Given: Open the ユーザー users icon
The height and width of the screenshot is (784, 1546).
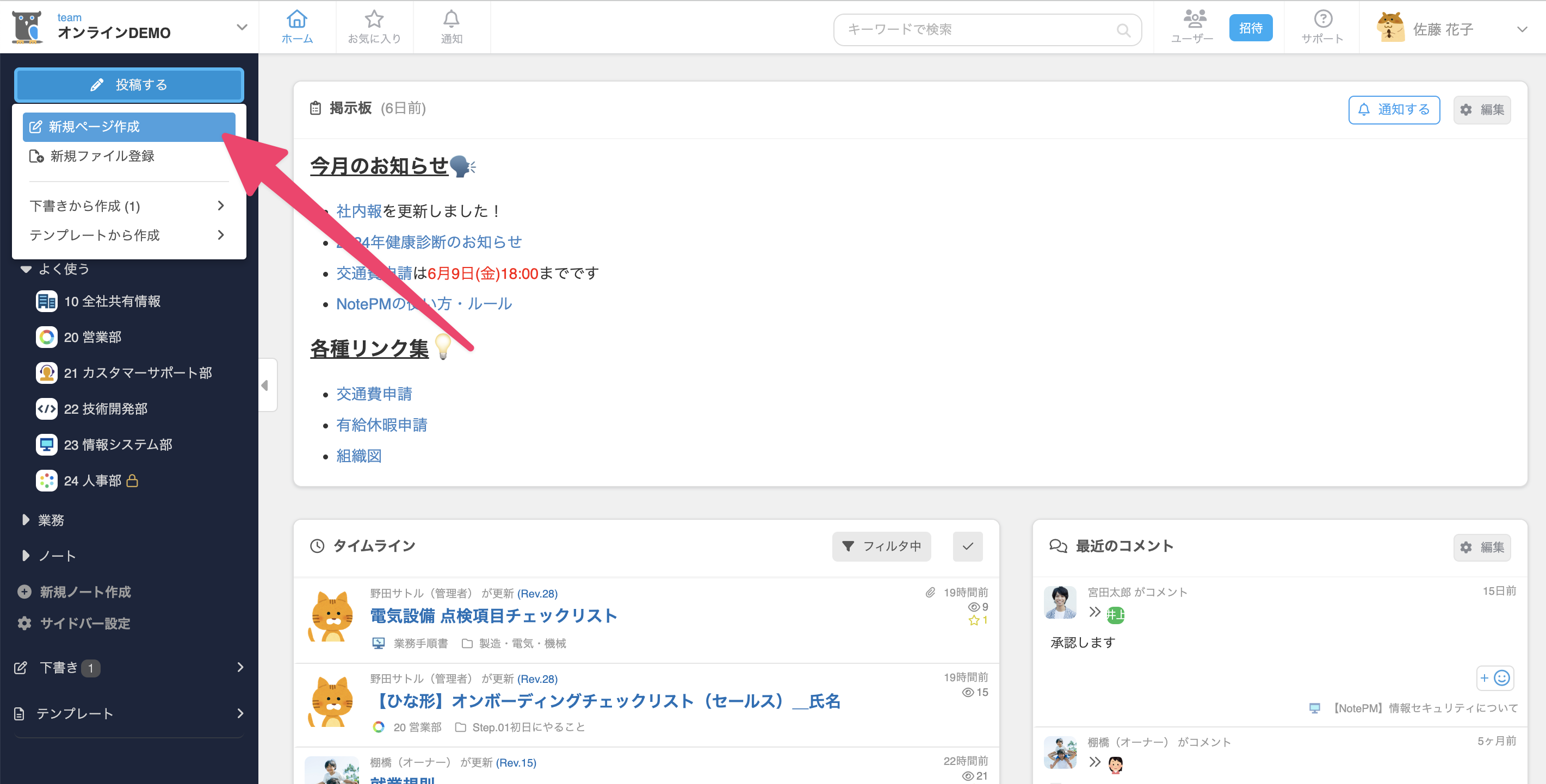Looking at the screenshot, I should 1191,27.
